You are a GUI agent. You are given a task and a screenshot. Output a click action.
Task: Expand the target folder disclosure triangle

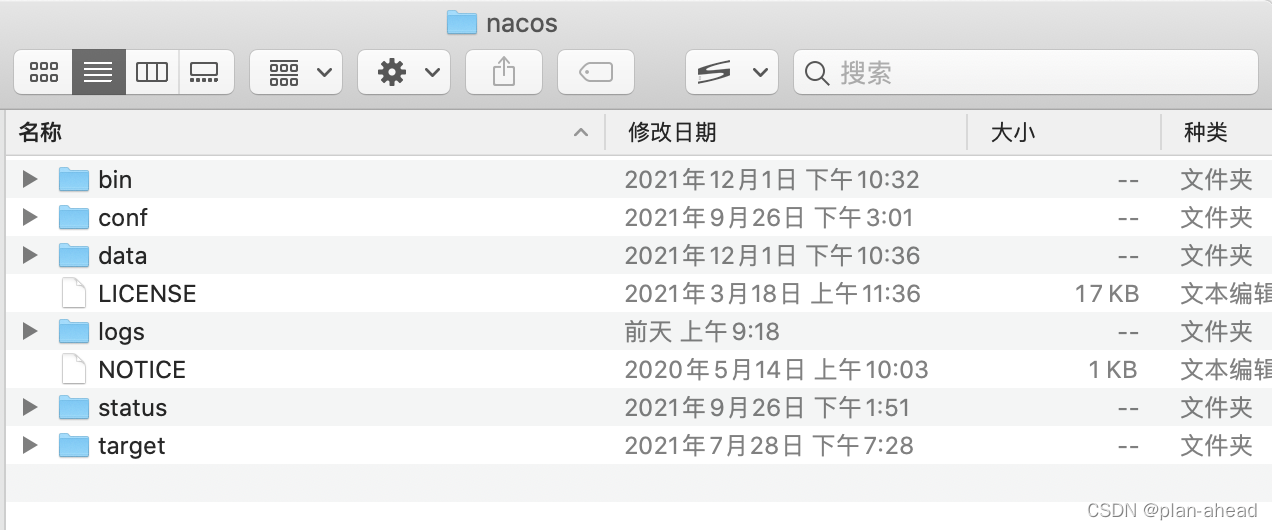click(x=30, y=445)
